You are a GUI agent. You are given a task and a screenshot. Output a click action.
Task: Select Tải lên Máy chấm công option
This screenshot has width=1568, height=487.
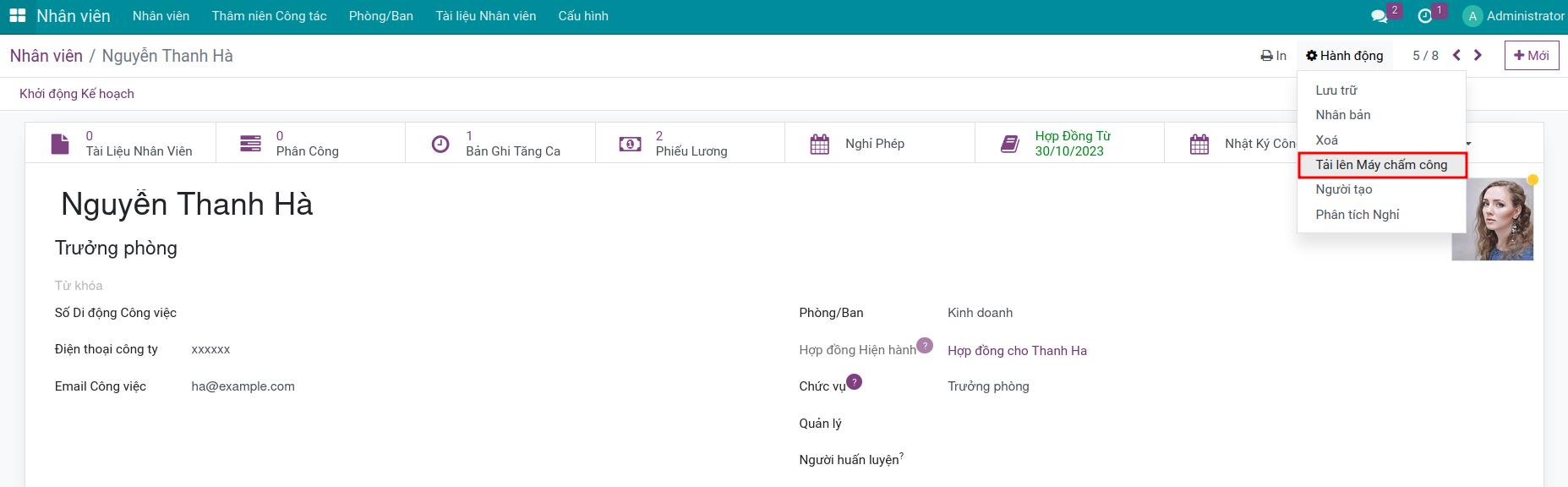tap(1381, 165)
